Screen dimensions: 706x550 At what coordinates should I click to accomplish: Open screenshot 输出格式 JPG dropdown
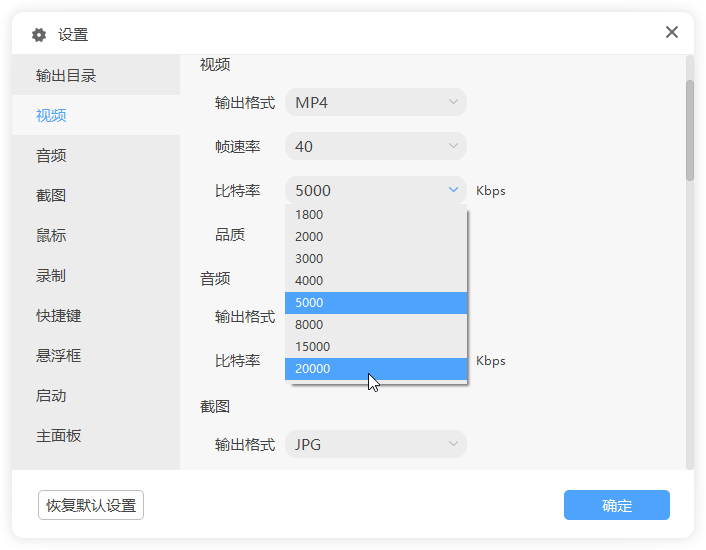[x=375, y=444]
